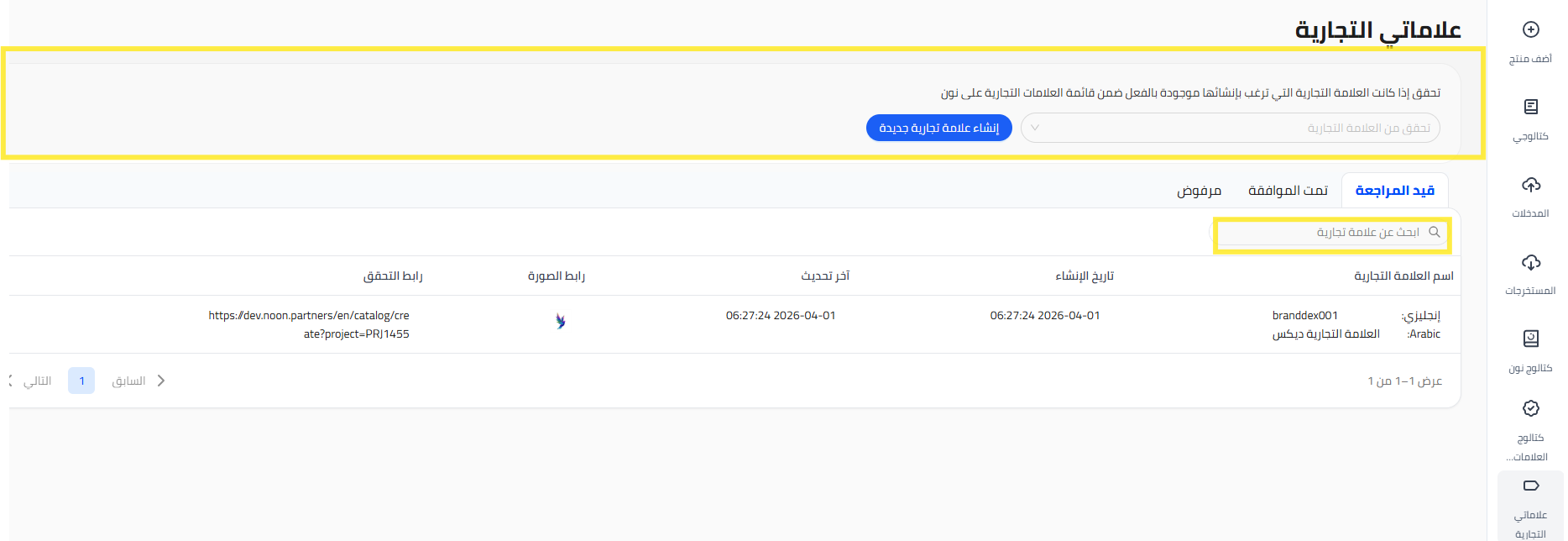Switch to the قيد المراجعة (under review) tab
This screenshot has width=1568, height=541.
1394,191
